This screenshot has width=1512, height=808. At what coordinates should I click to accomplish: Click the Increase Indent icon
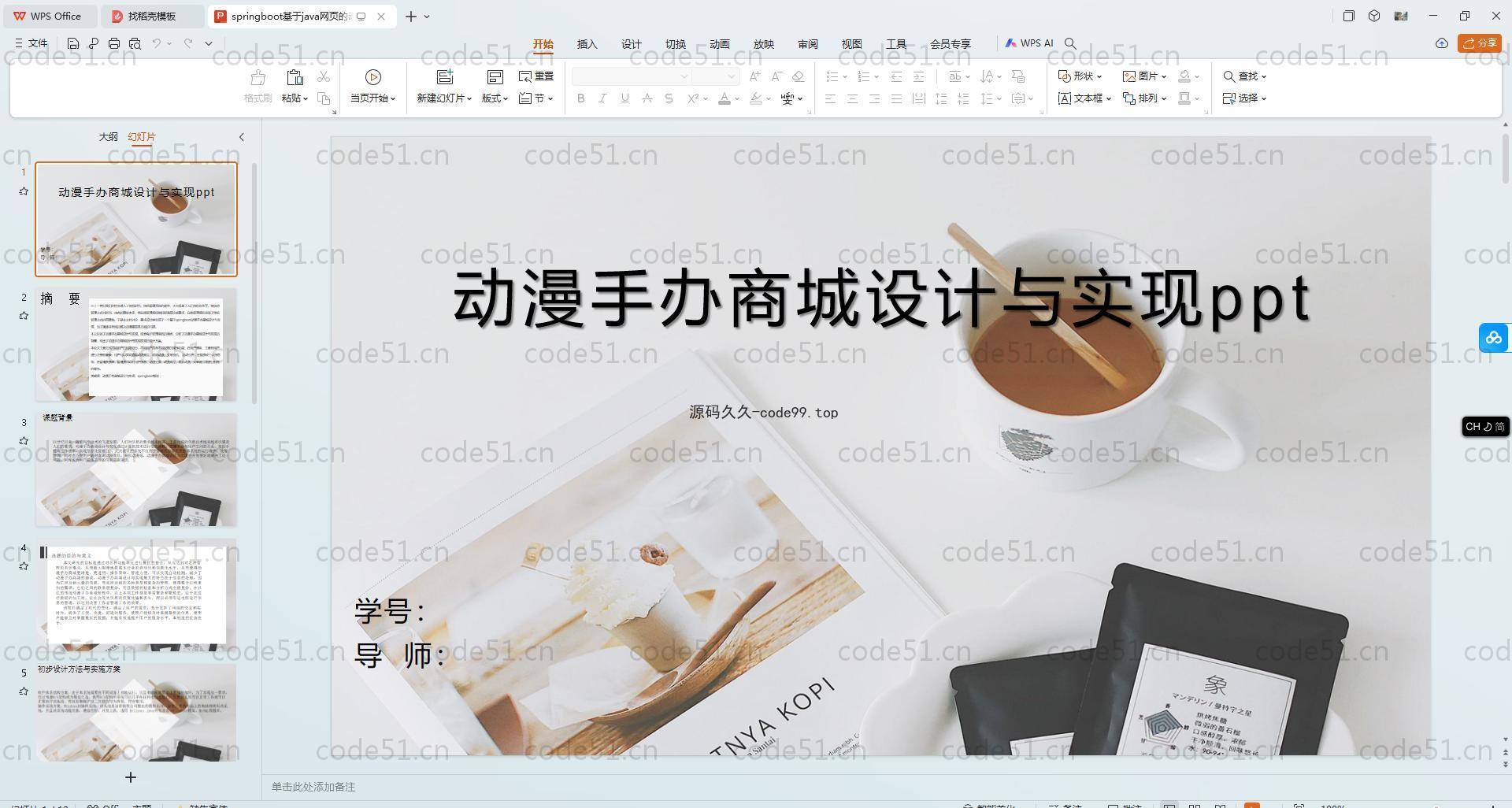coord(918,76)
